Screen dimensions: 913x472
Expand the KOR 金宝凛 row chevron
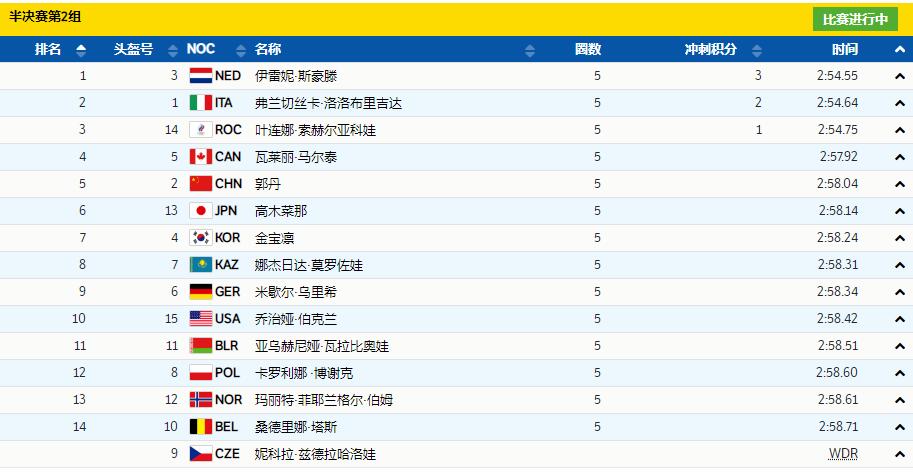pos(900,238)
